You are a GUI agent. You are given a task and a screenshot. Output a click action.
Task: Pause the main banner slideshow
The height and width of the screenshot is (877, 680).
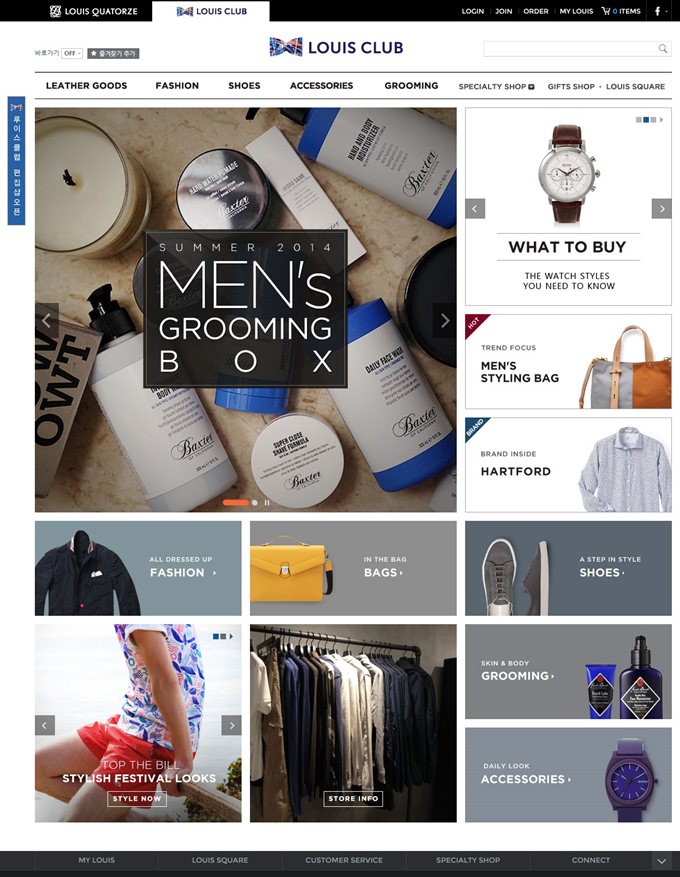267,502
